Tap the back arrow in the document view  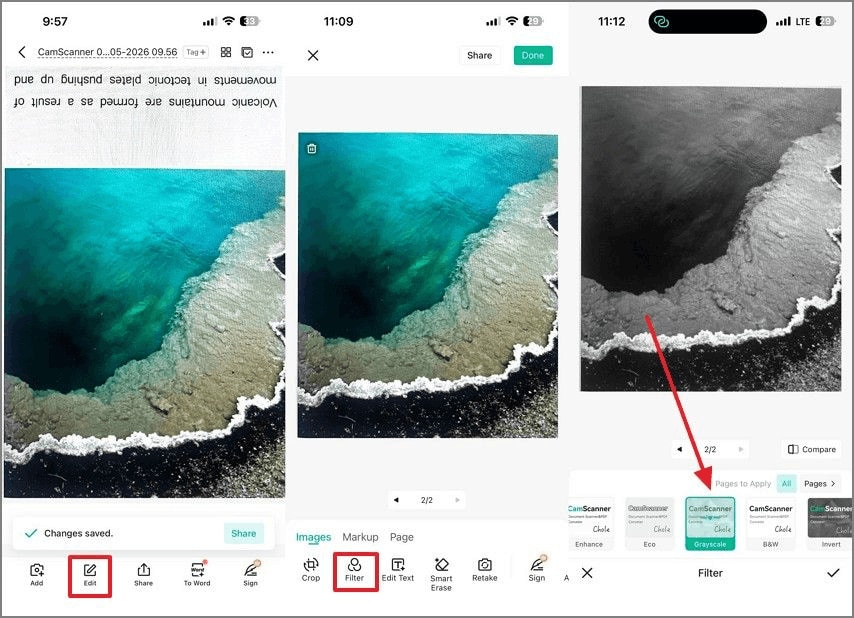[x=22, y=52]
